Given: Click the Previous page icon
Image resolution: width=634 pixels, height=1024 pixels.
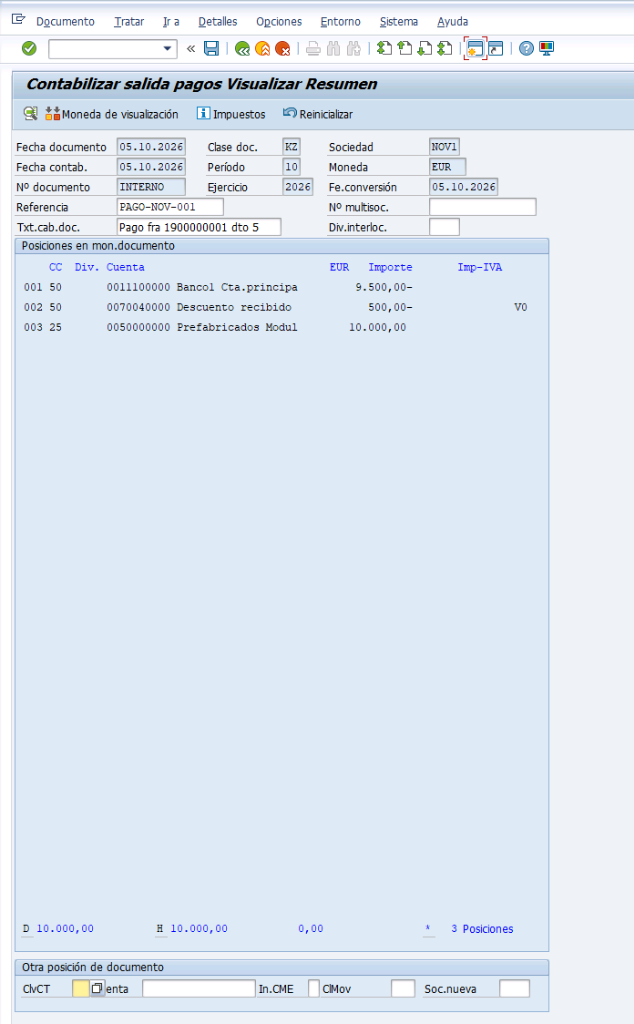Looking at the screenshot, I should 405,48.
